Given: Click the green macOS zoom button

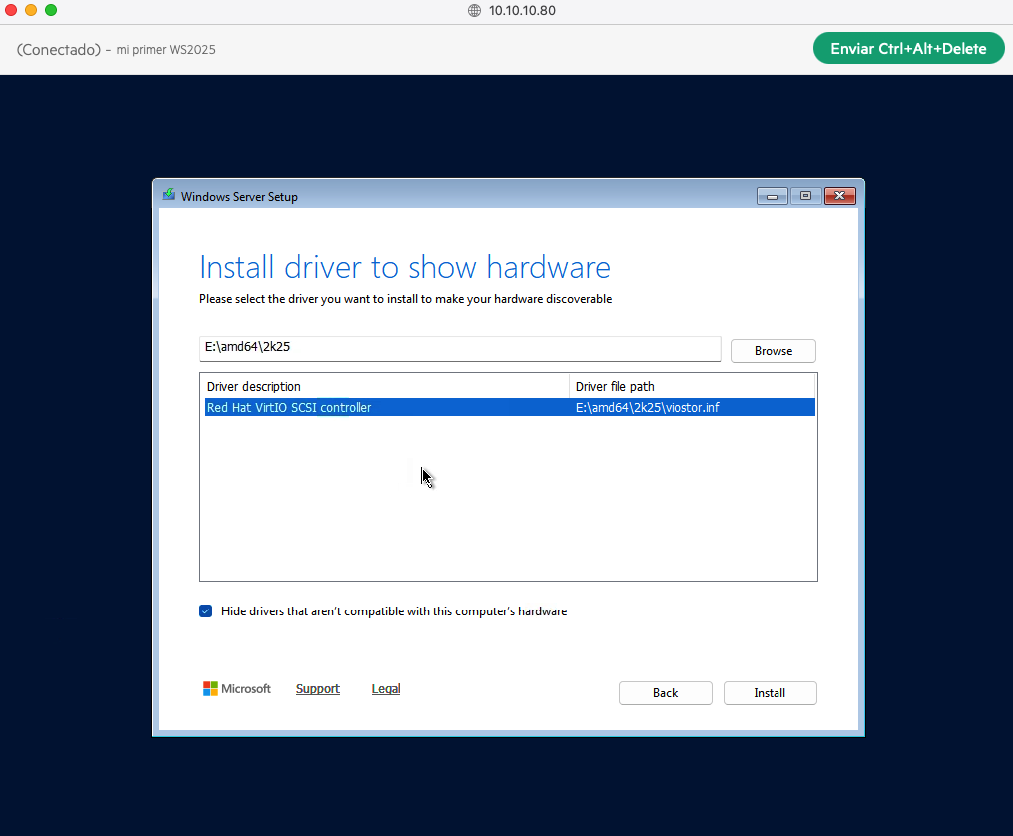Looking at the screenshot, I should (50, 9).
